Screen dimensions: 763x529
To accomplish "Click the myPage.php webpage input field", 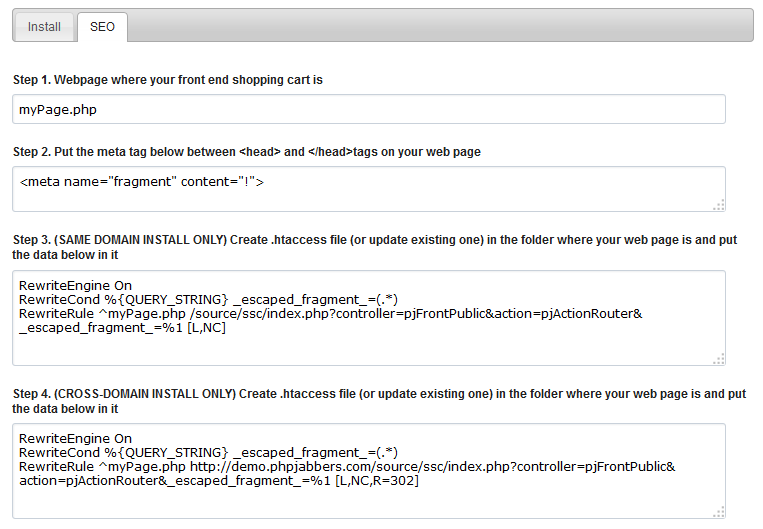I will tap(369, 109).
